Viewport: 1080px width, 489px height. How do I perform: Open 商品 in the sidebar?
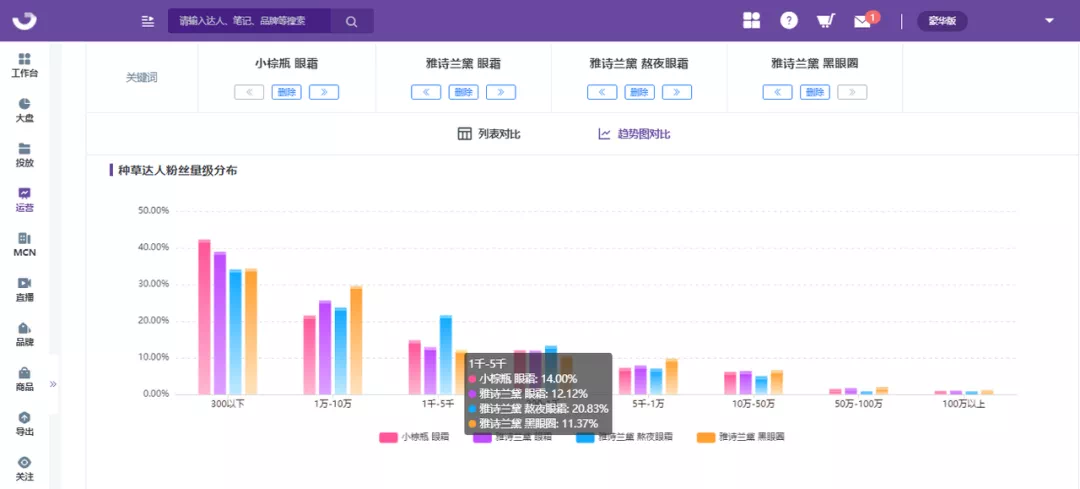pyautogui.click(x=25, y=379)
